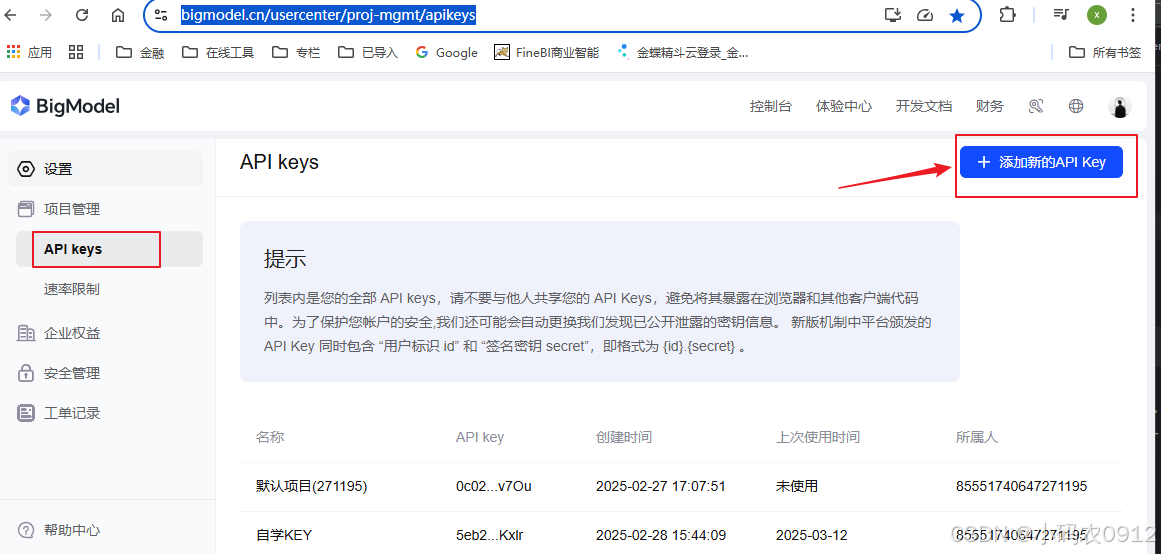Click creation time 2025-02-27 17:07:51
1161x554 pixels.
coord(660,487)
